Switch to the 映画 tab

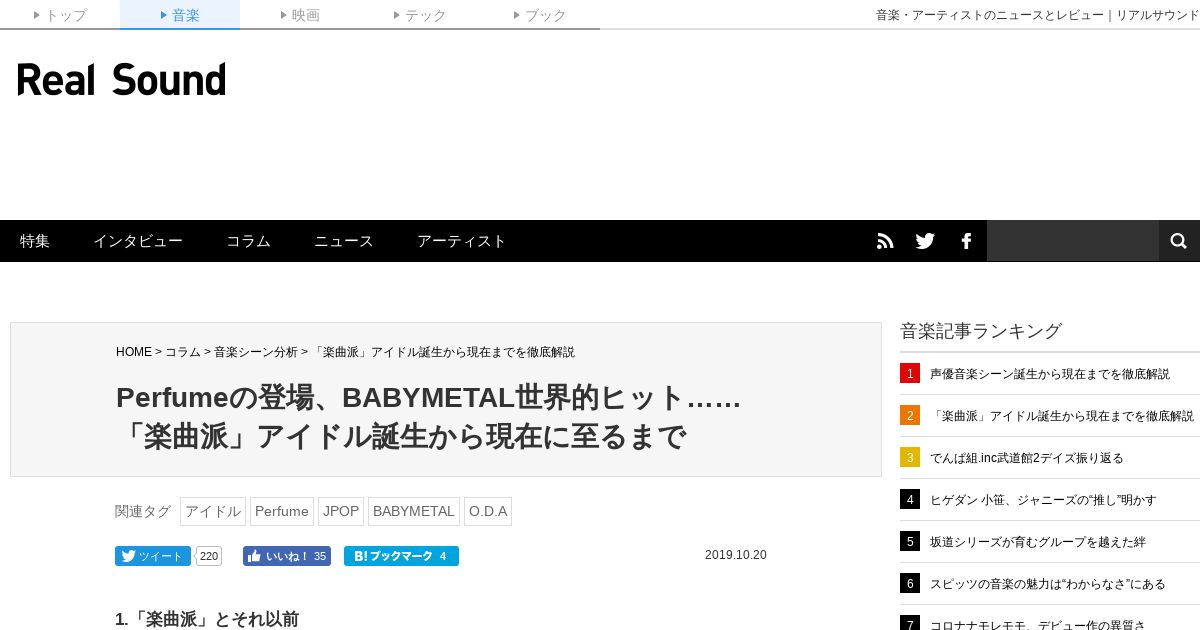[x=300, y=15]
